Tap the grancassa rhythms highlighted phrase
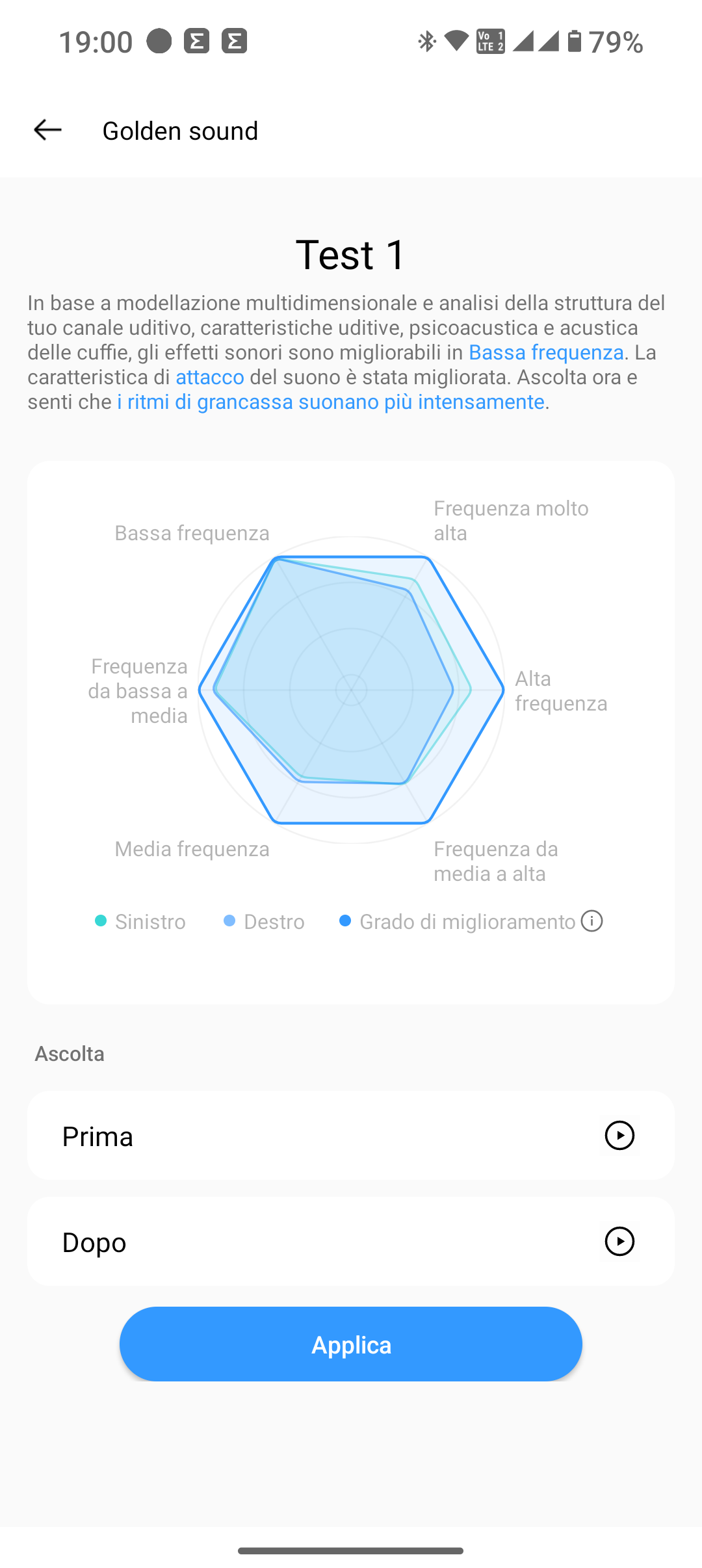The height and width of the screenshot is (1568, 702). pos(331,402)
